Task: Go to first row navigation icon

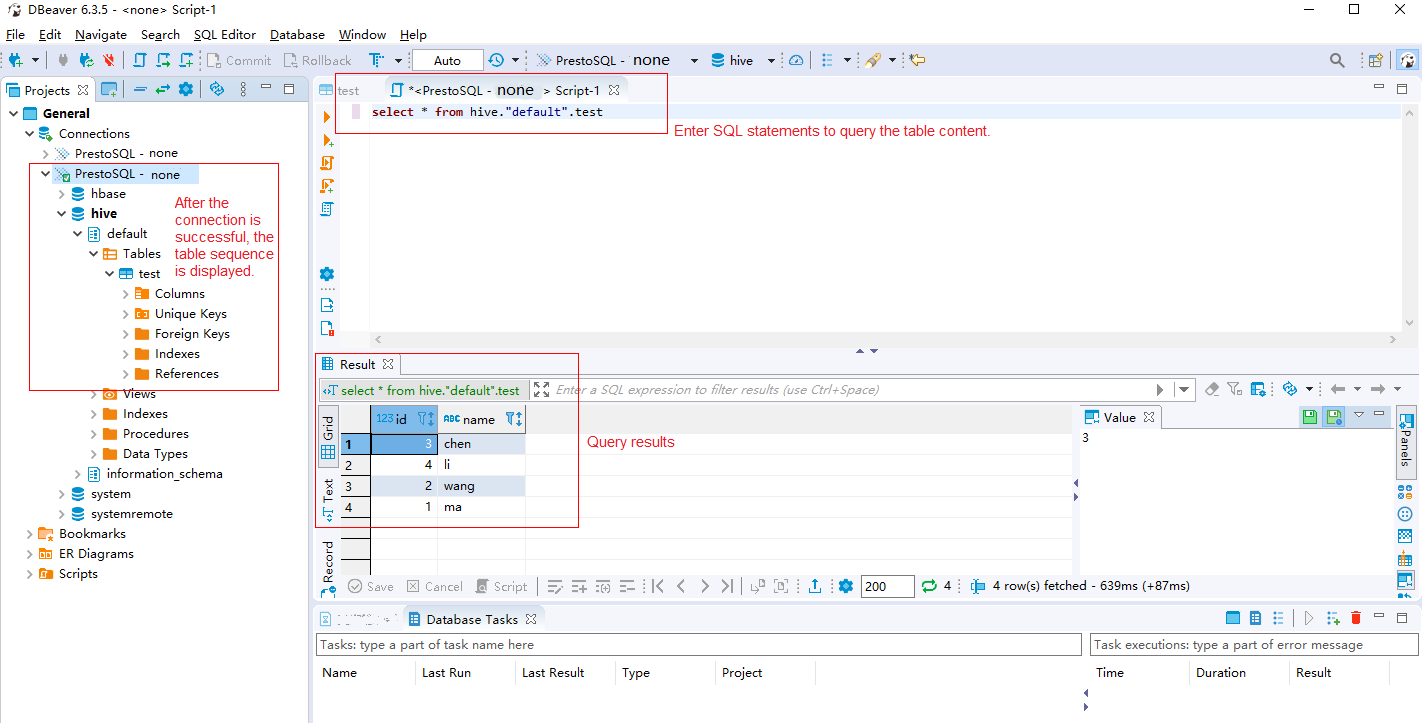Action: pos(657,586)
